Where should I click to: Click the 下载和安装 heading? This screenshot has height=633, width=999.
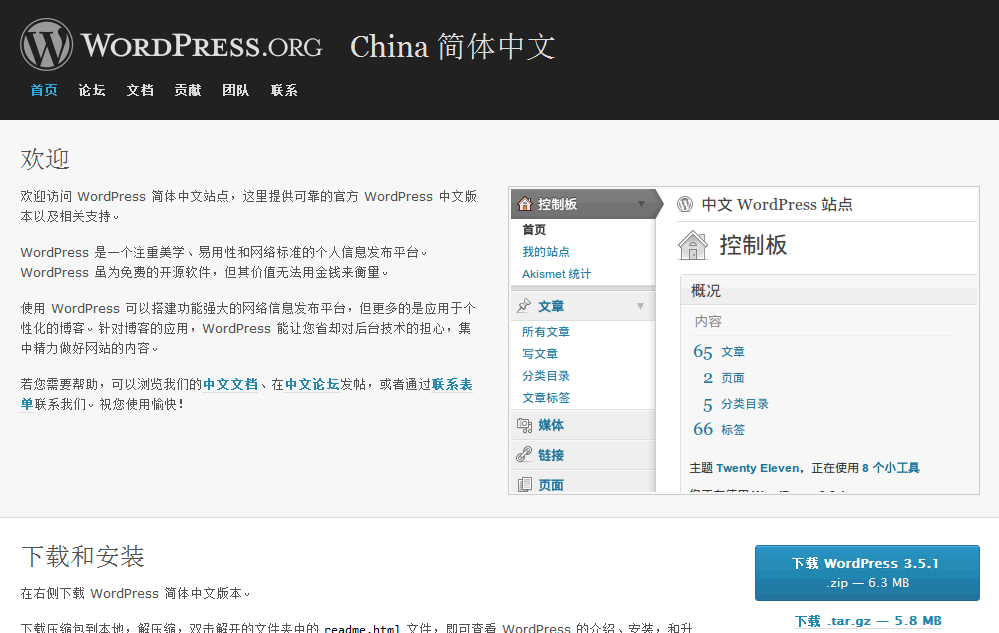coord(83,557)
